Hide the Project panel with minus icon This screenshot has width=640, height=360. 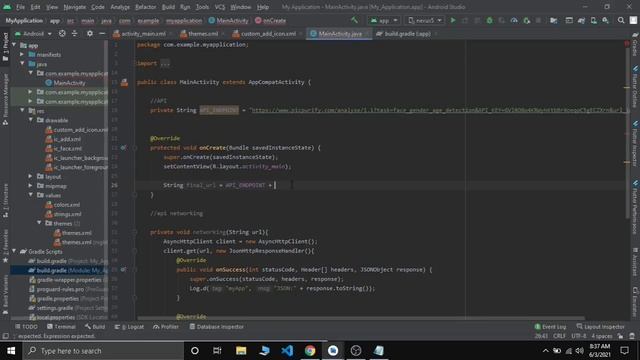[102, 33]
